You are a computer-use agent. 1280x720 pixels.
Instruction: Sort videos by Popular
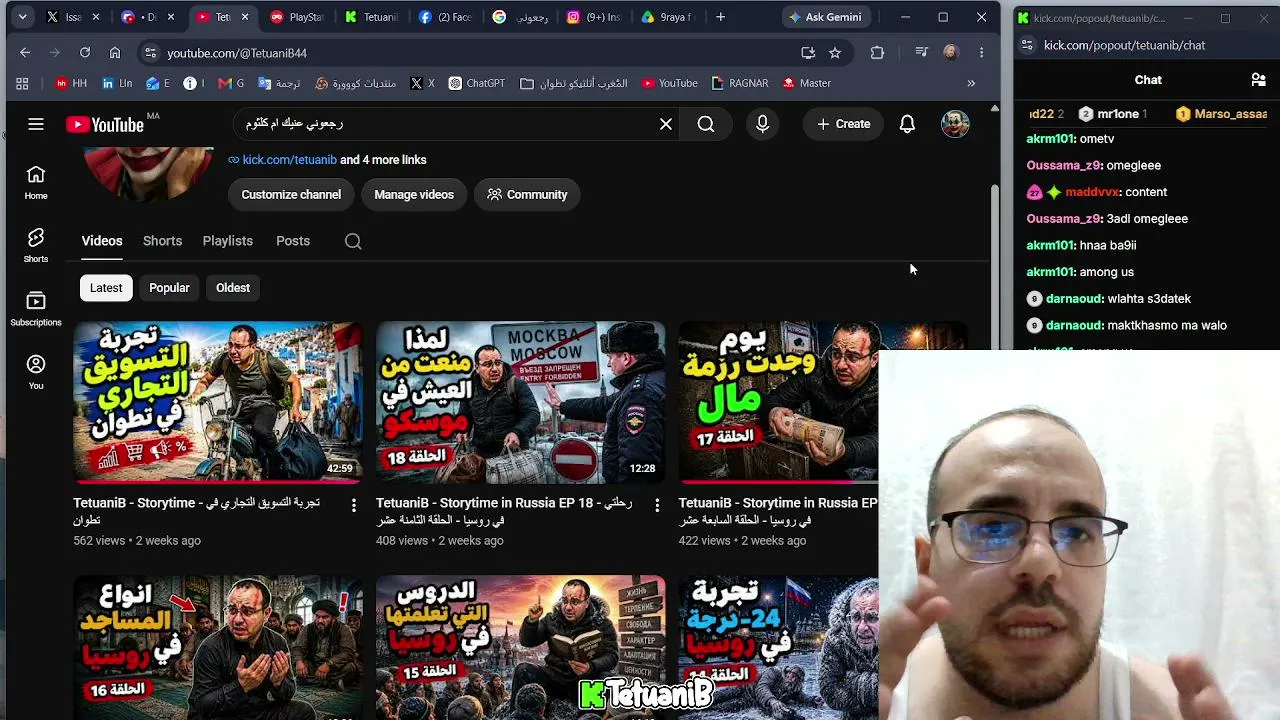169,288
